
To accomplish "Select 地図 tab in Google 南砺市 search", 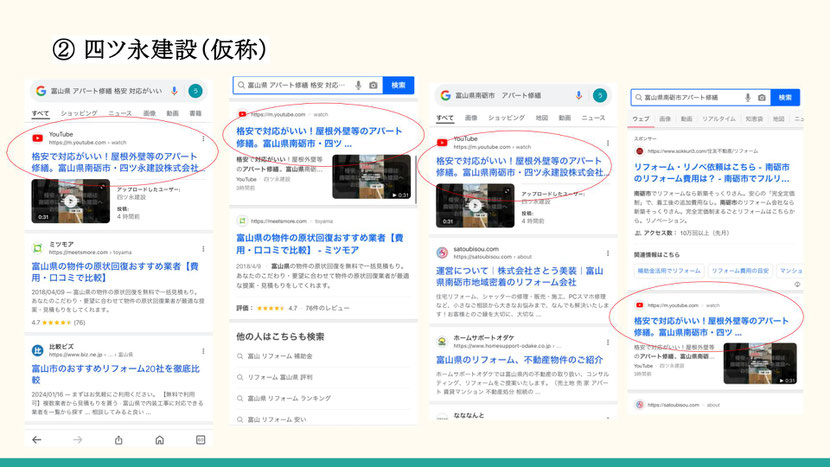I will pyautogui.click(x=542, y=118).
